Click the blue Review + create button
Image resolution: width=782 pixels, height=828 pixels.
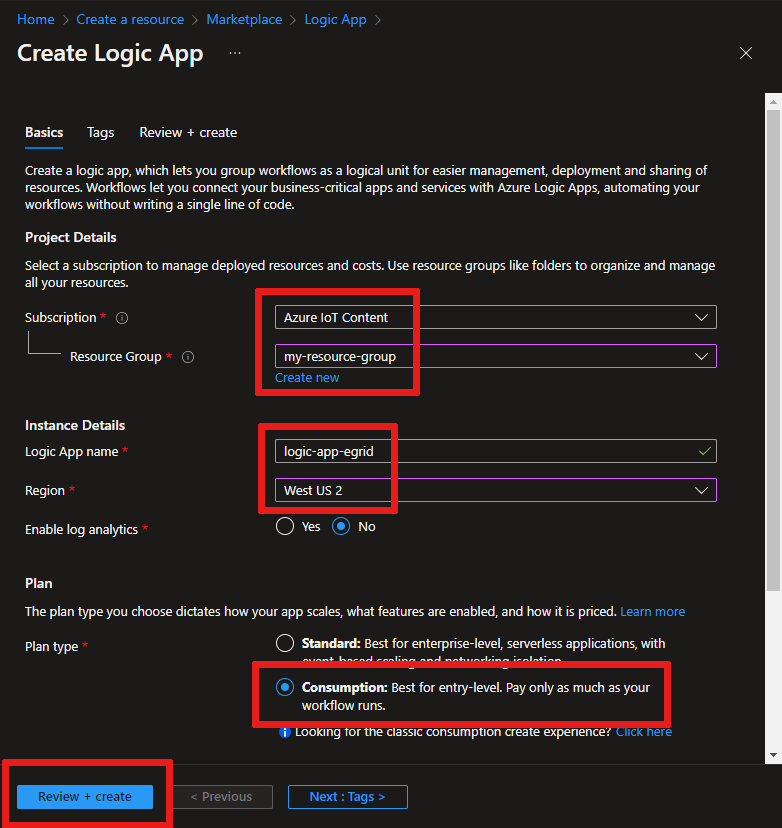pyautogui.click(x=85, y=797)
